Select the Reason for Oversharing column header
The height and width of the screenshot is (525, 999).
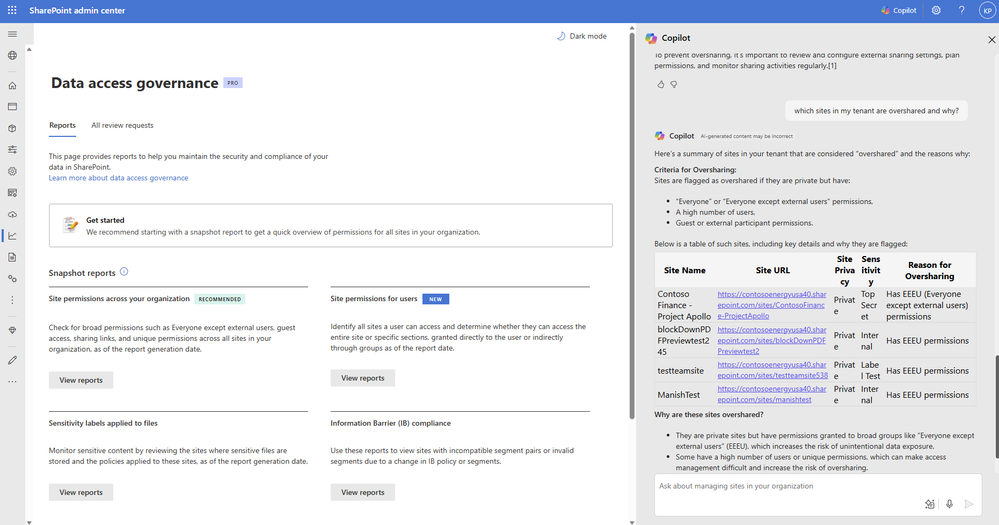pyautogui.click(x=930, y=270)
